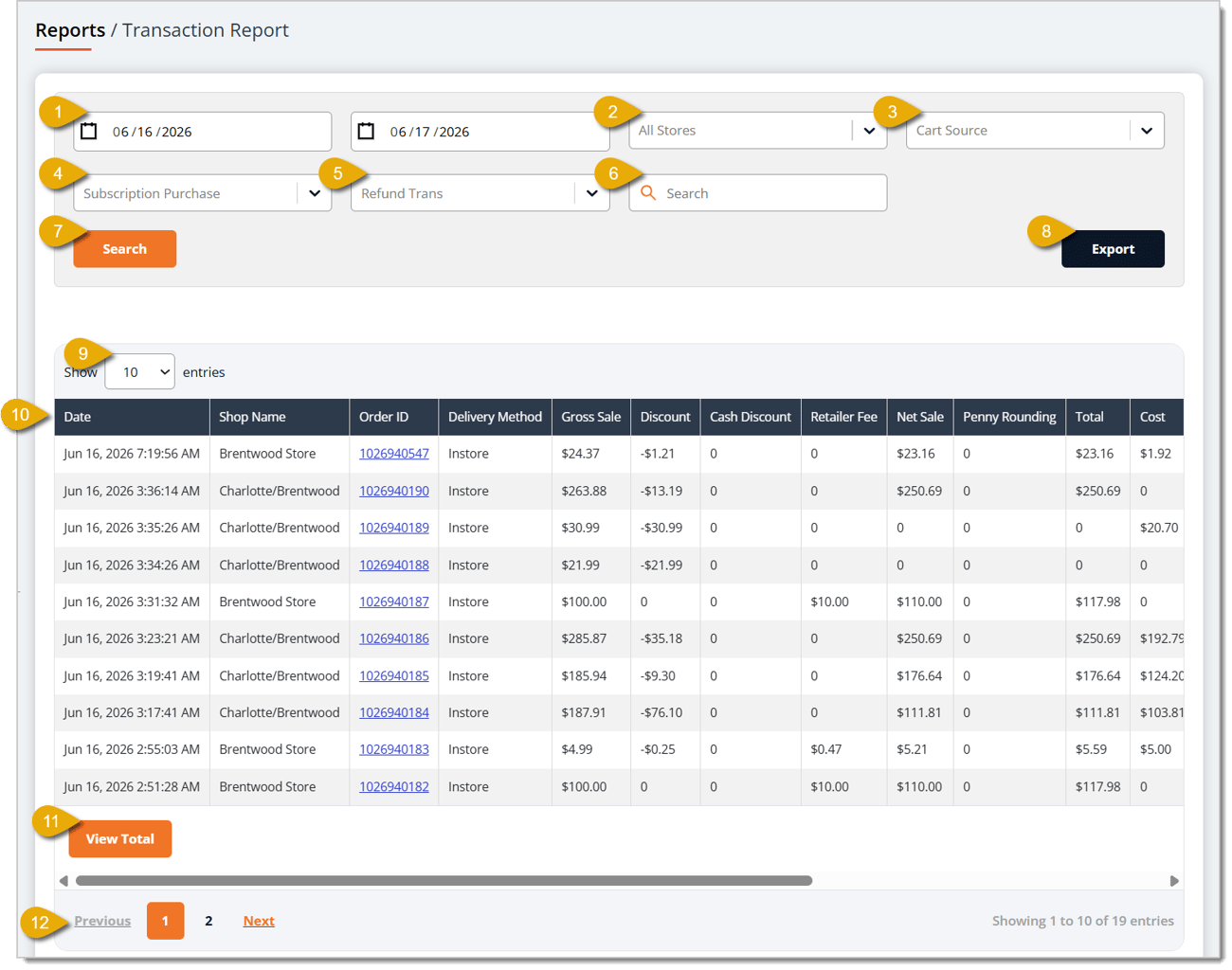Open order 1026940184 link

click(394, 712)
